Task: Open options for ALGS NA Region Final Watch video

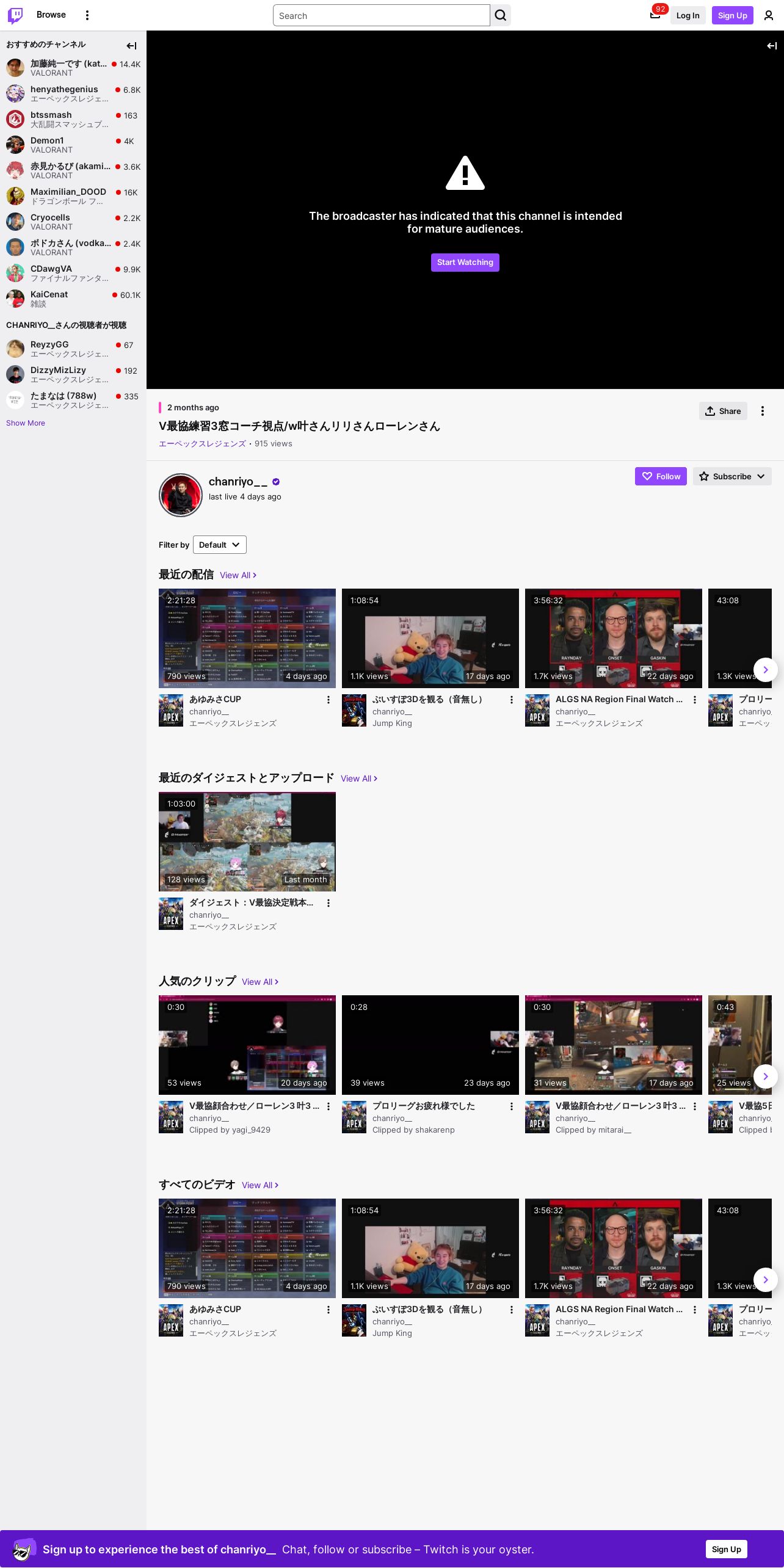Action: point(695,700)
